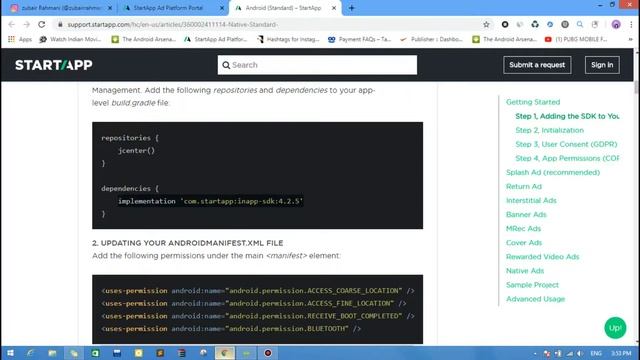Open the black circle extension icon
Screen dimensions: 640x360
[x=505, y=24]
